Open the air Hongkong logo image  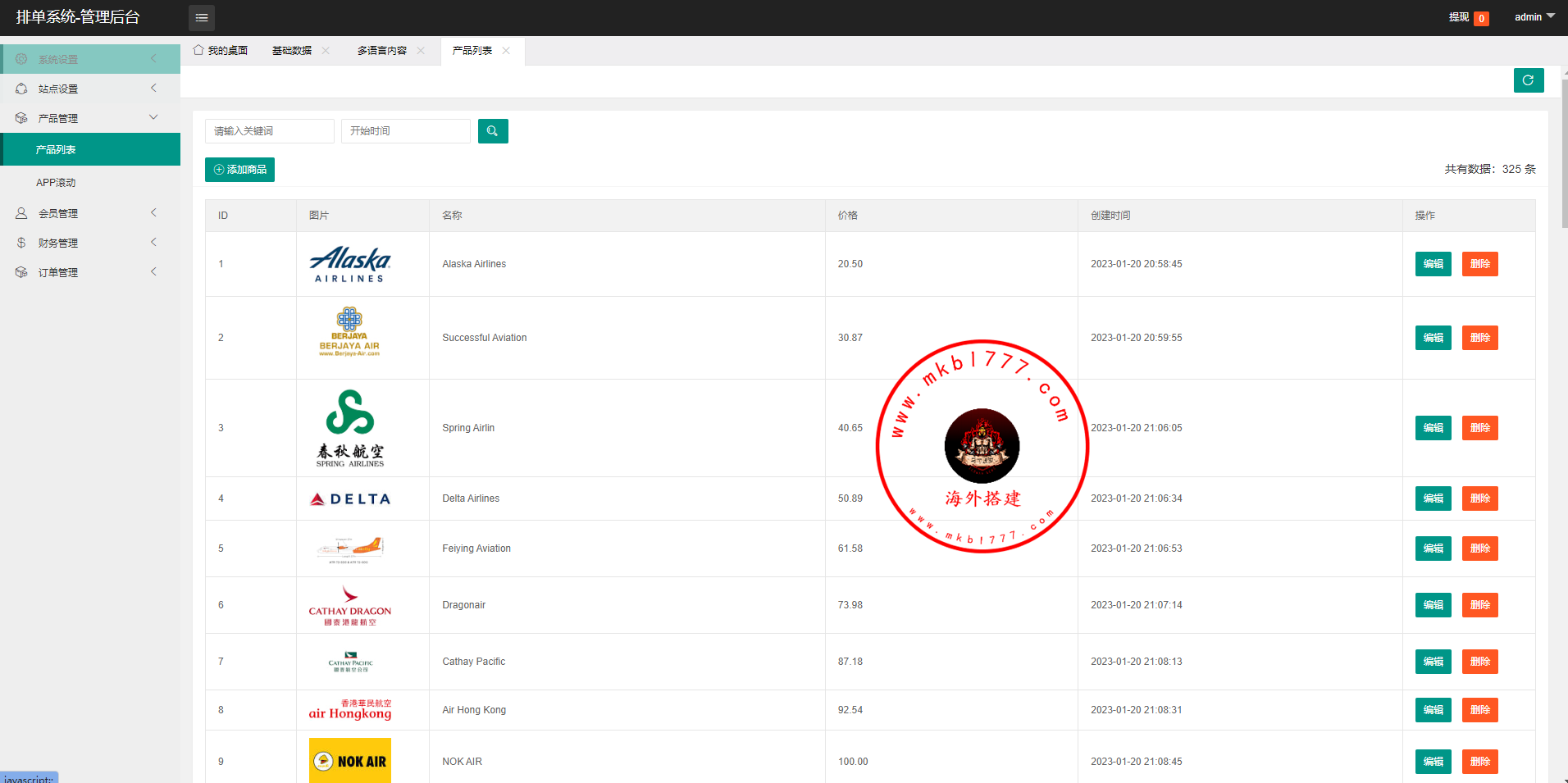tap(350, 710)
